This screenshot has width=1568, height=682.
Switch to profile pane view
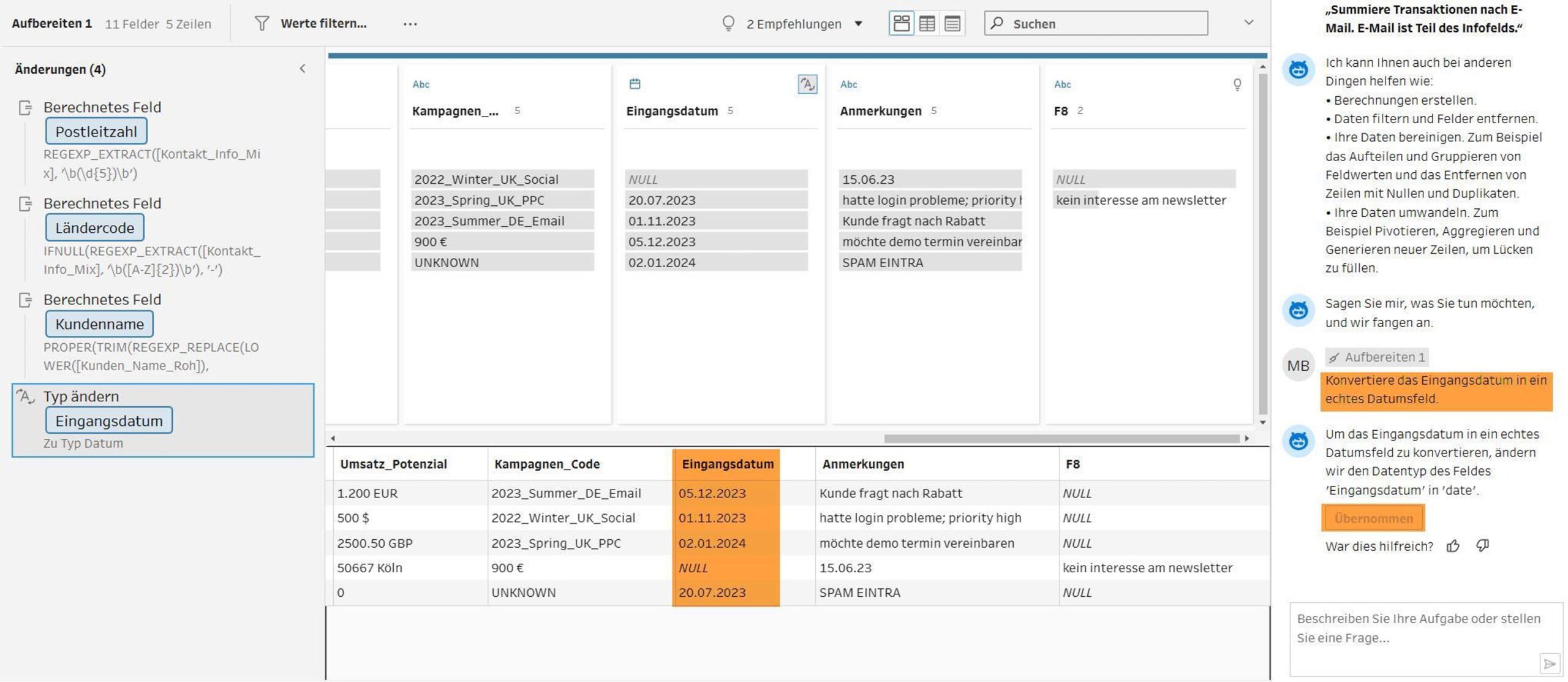tap(901, 23)
